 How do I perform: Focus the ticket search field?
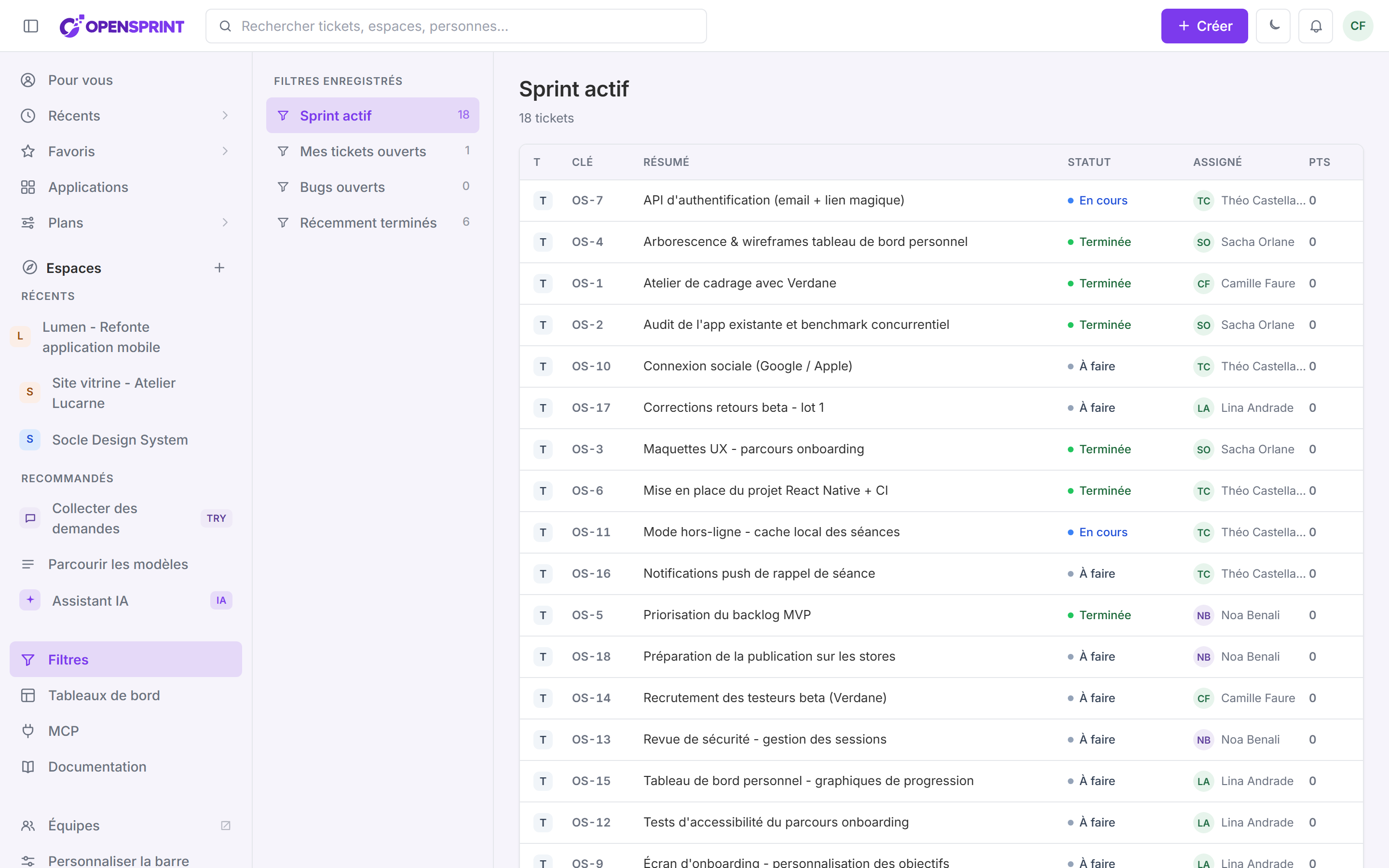click(x=456, y=26)
